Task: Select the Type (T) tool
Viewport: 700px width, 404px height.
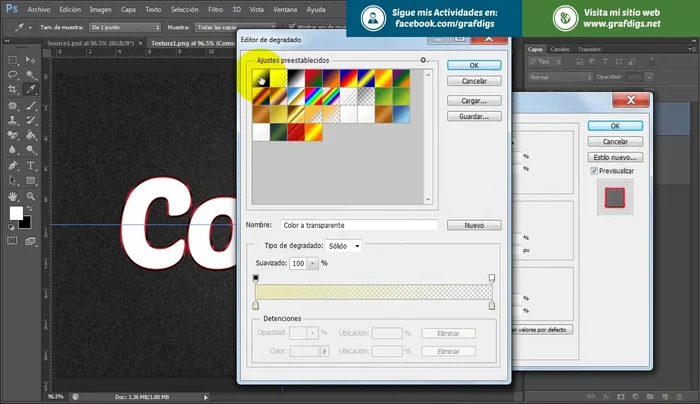Action: point(32,165)
